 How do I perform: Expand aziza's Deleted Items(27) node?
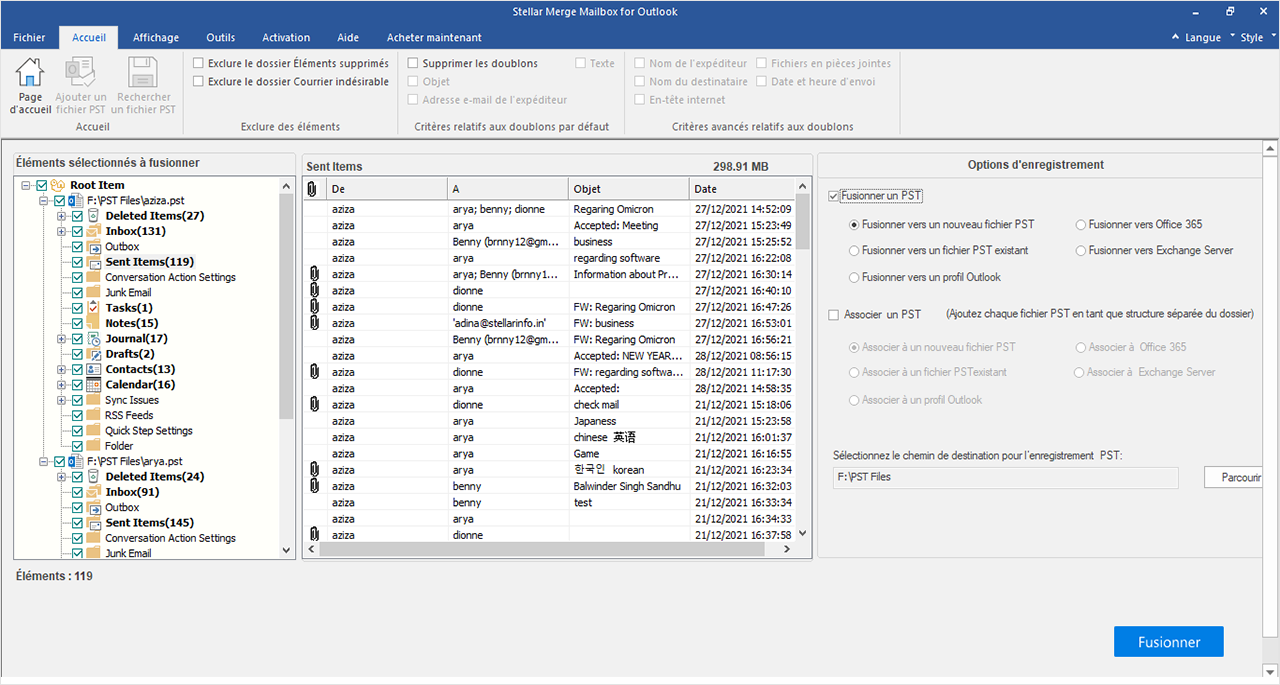(x=62, y=216)
